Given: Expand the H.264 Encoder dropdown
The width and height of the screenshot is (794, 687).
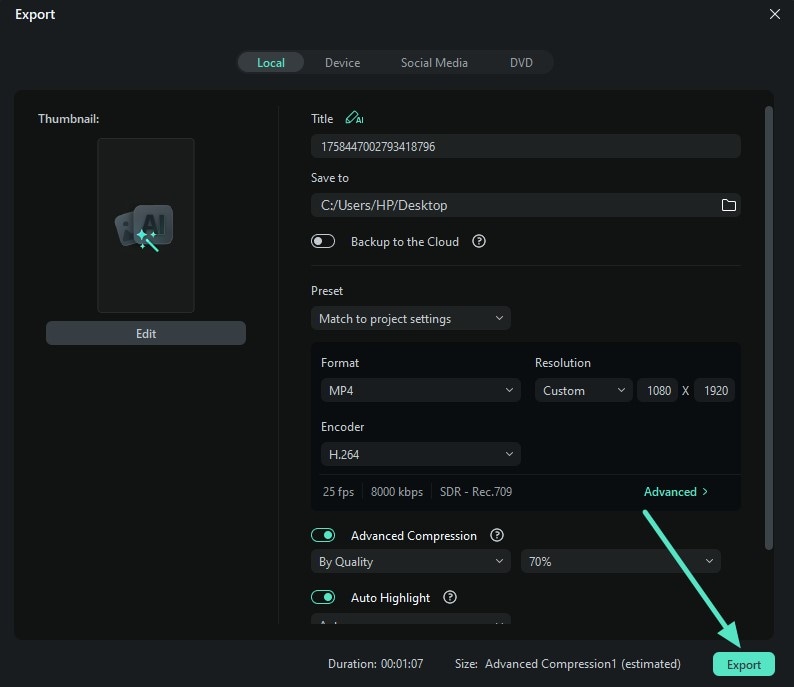Looking at the screenshot, I should pyautogui.click(x=420, y=454).
